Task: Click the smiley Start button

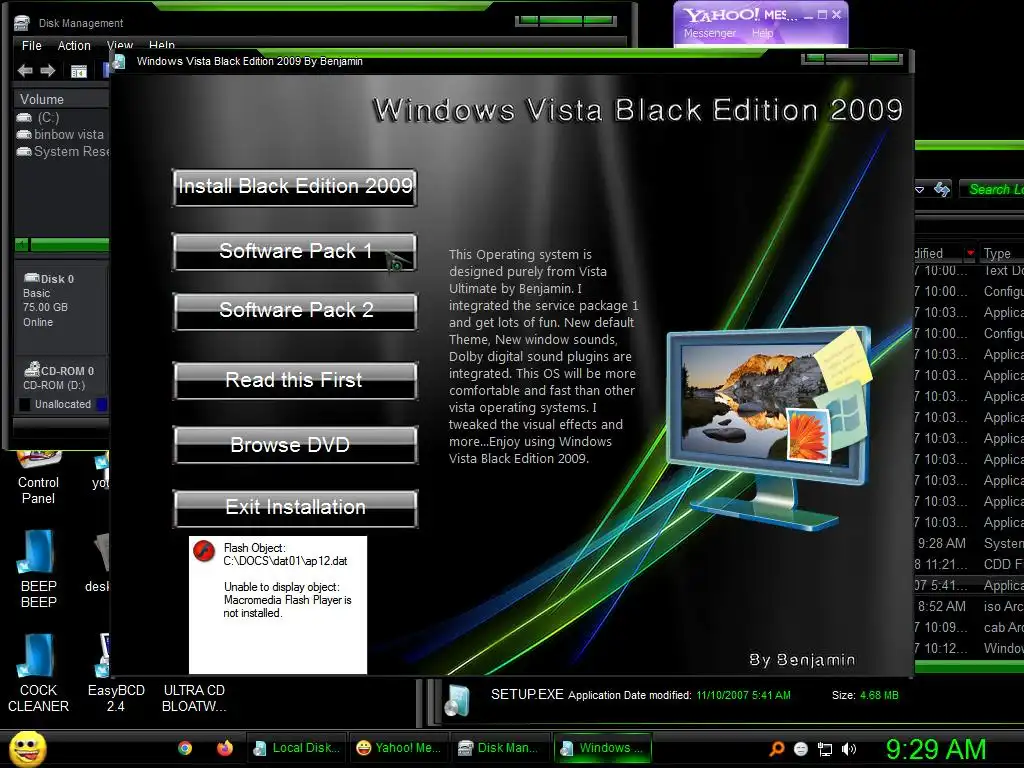Action: (27, 748)
